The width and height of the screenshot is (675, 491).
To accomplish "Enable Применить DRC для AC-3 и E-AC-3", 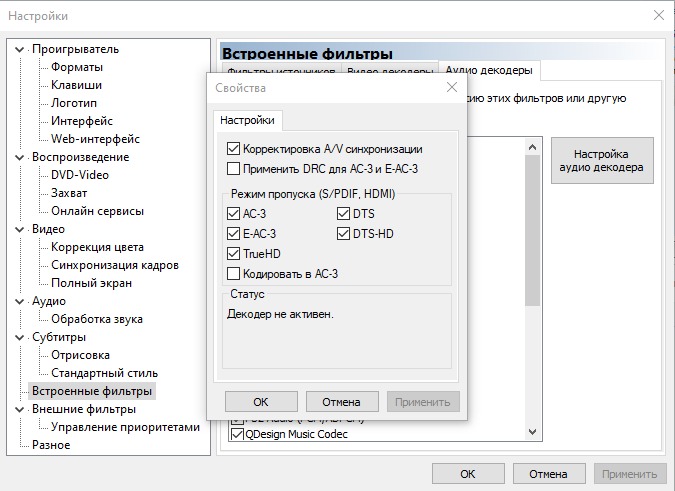I will (234, 169).
